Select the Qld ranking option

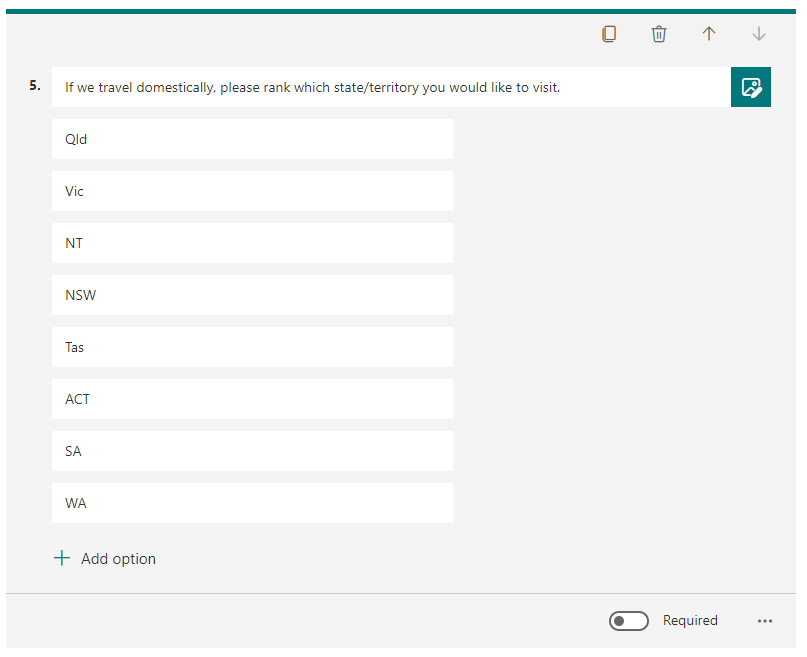(x=252, y=139)
